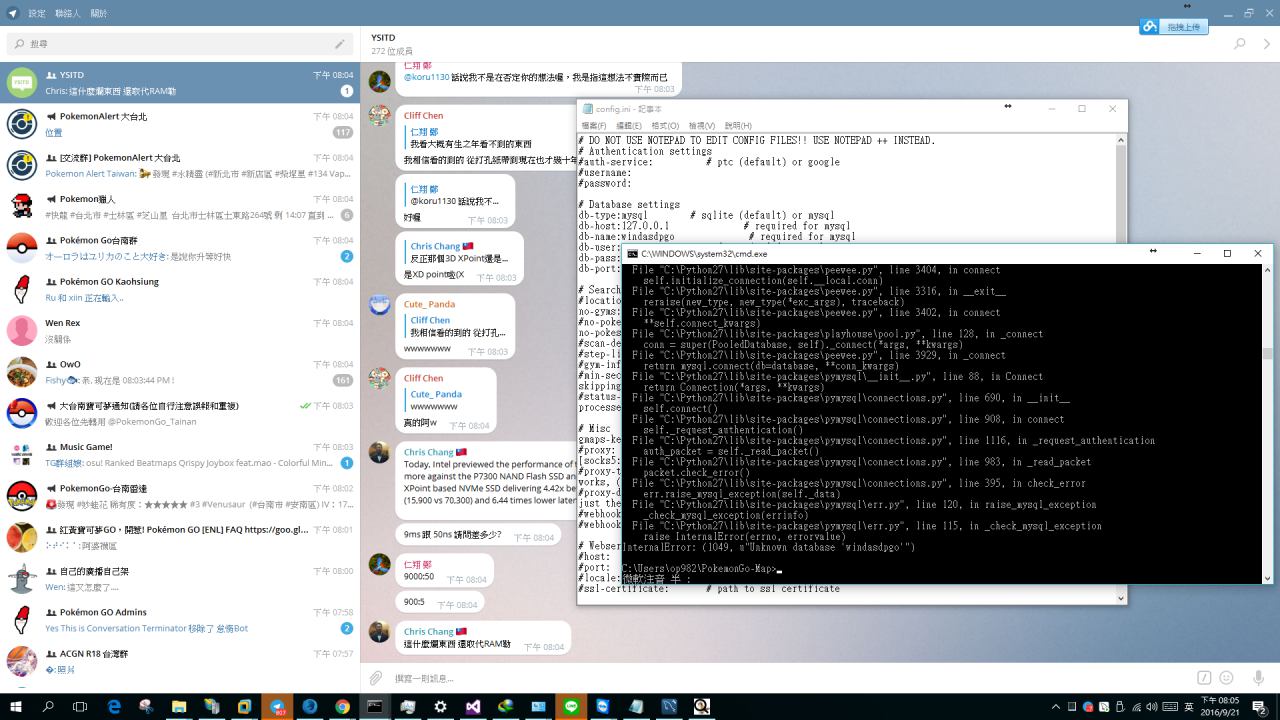Click the cmd window vertical scrollbar down arrow

(1267, 578)
